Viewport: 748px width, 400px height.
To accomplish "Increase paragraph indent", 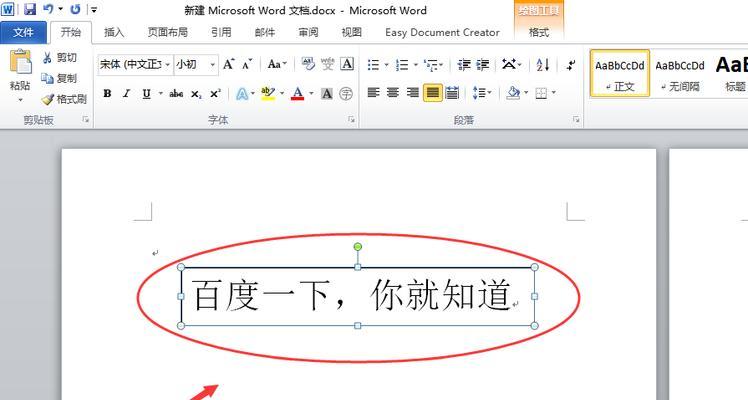I will point(483,64).
